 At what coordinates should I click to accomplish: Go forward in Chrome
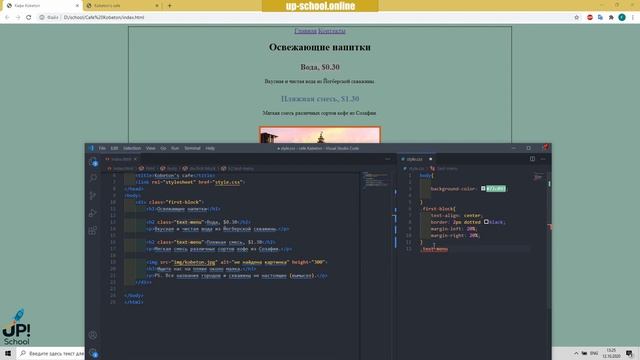(18, 17)
